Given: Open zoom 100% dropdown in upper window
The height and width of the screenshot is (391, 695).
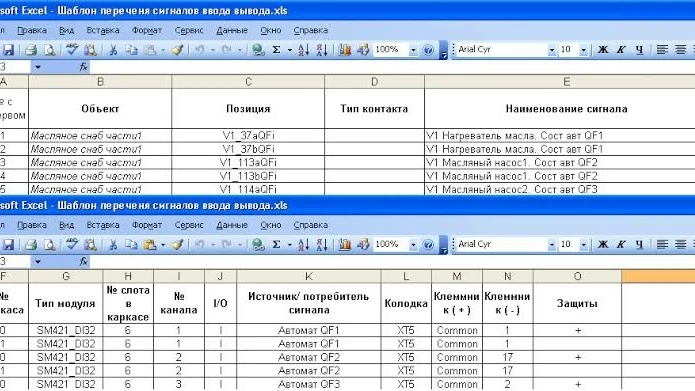Looking at the screenshot, I should [413, 50].
